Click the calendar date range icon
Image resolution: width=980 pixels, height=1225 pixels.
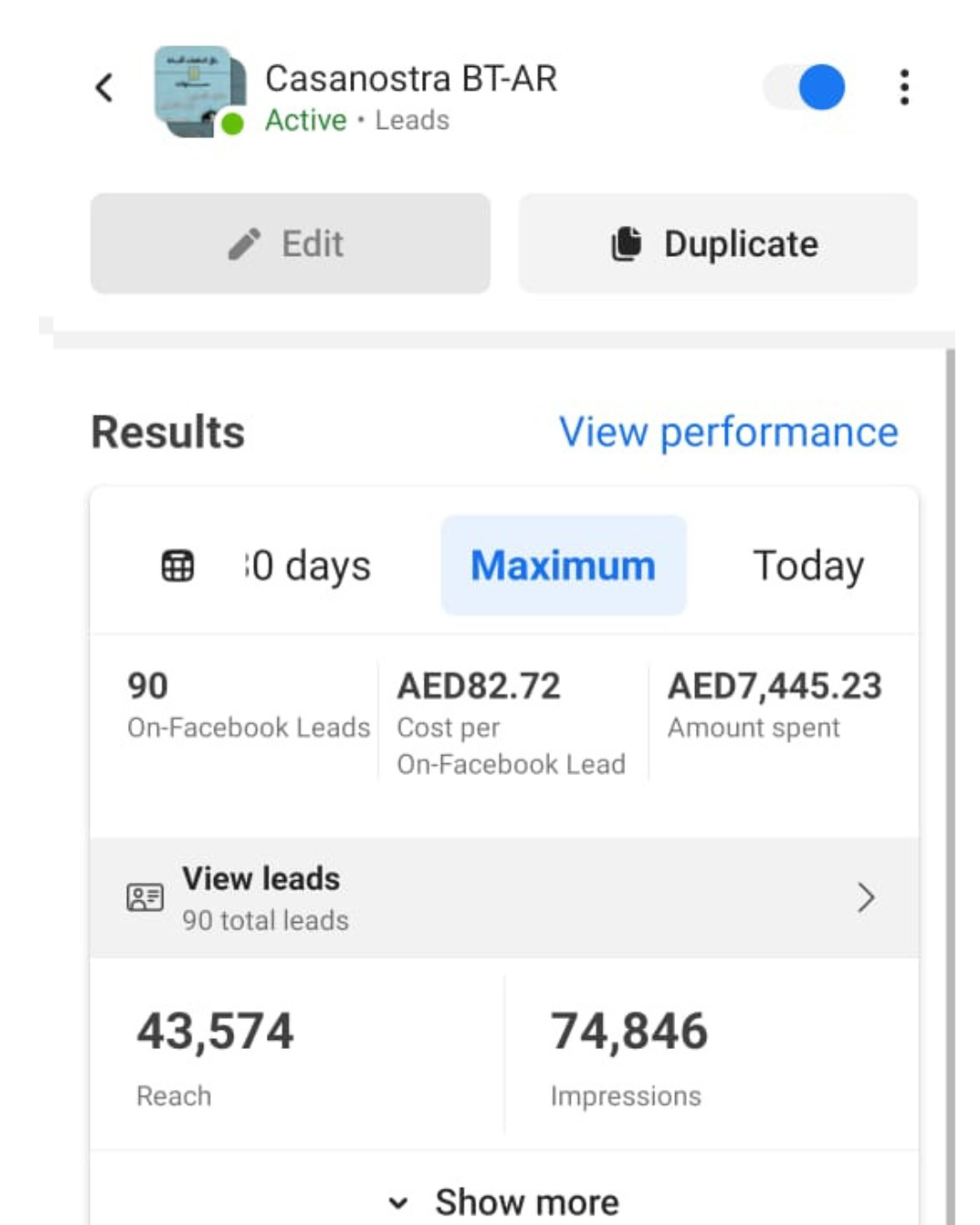(178, 565)
